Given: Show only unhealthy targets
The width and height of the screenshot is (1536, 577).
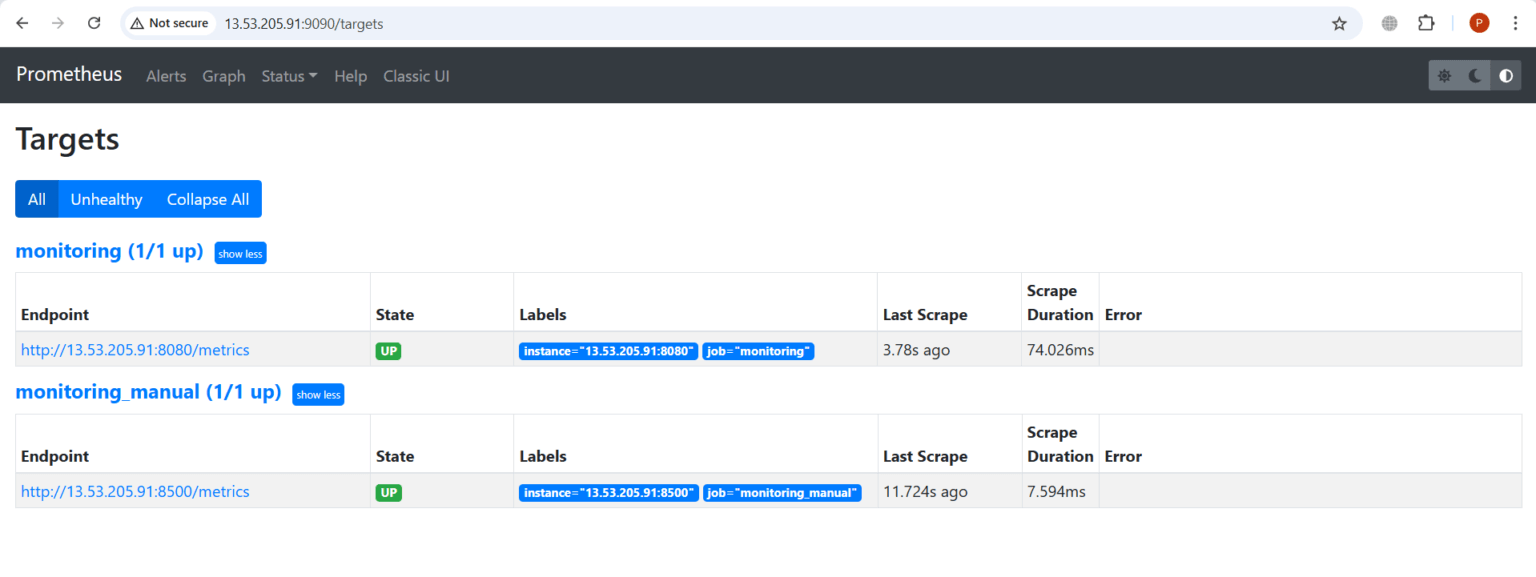Looking at the screenshot, I should pos(106,199).
